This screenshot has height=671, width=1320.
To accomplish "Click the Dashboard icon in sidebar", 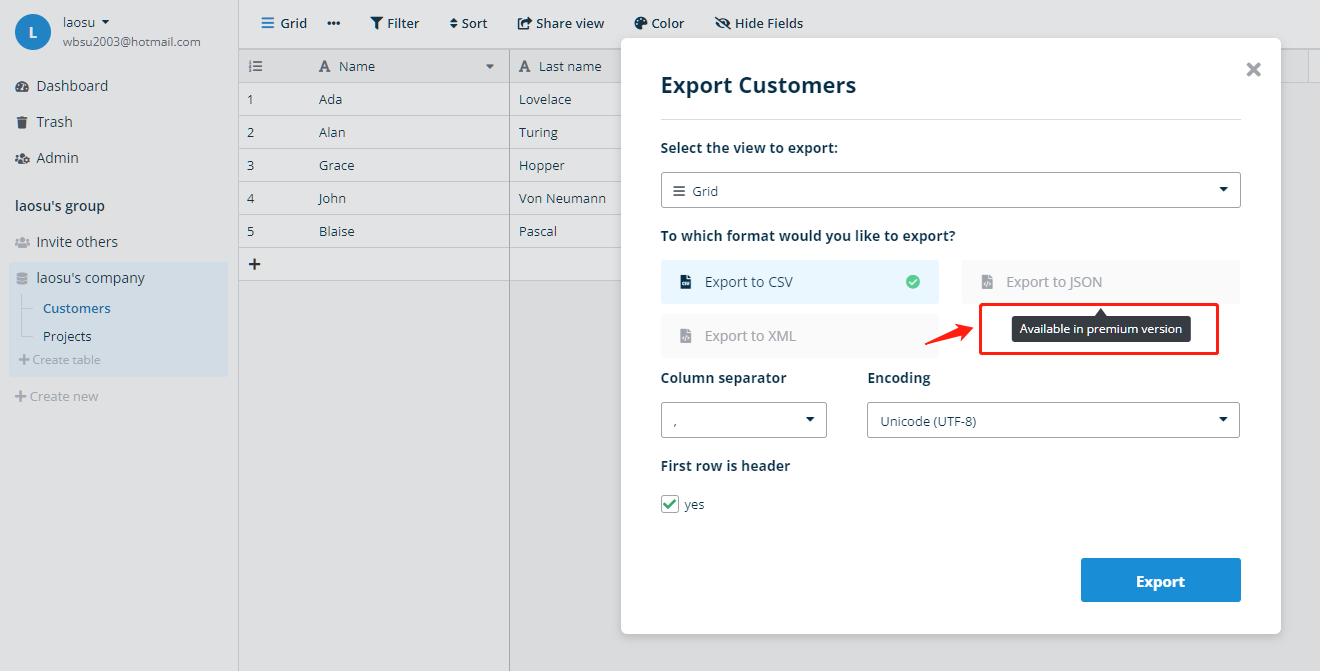I will [x=22, y=87].
